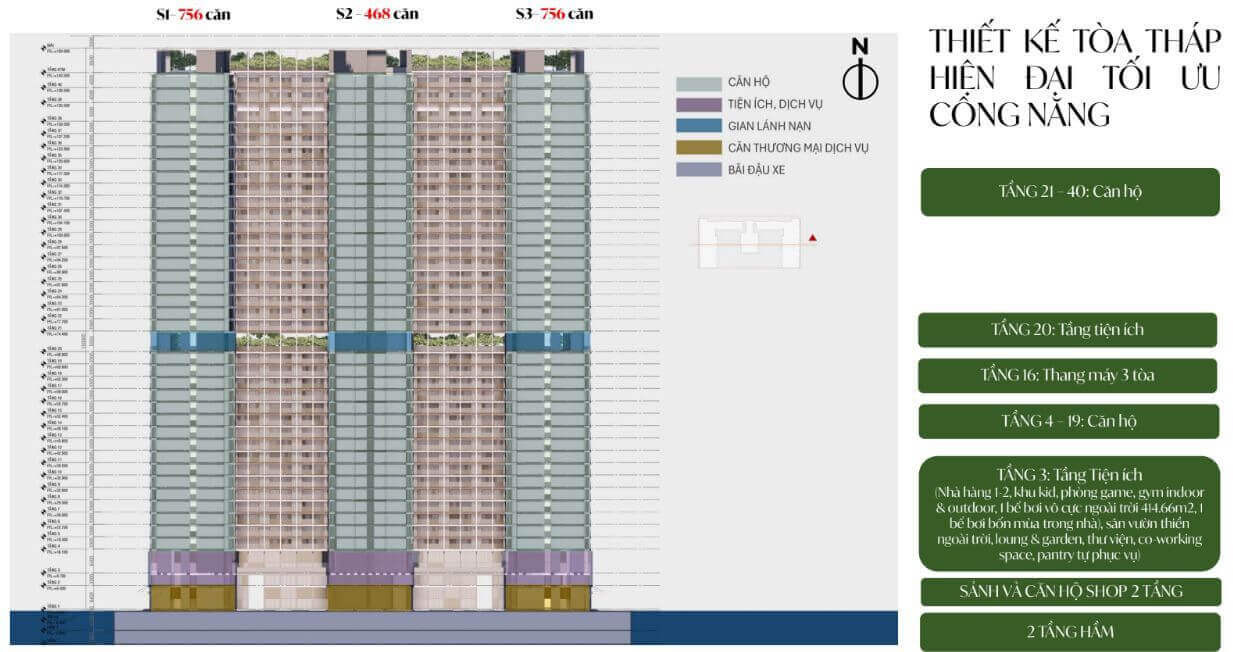The width and height of the screenshot is (1233, 652).
Task: Click the title Thiết kế tòa tháp hiện đại
Action: coord(1075,77)
